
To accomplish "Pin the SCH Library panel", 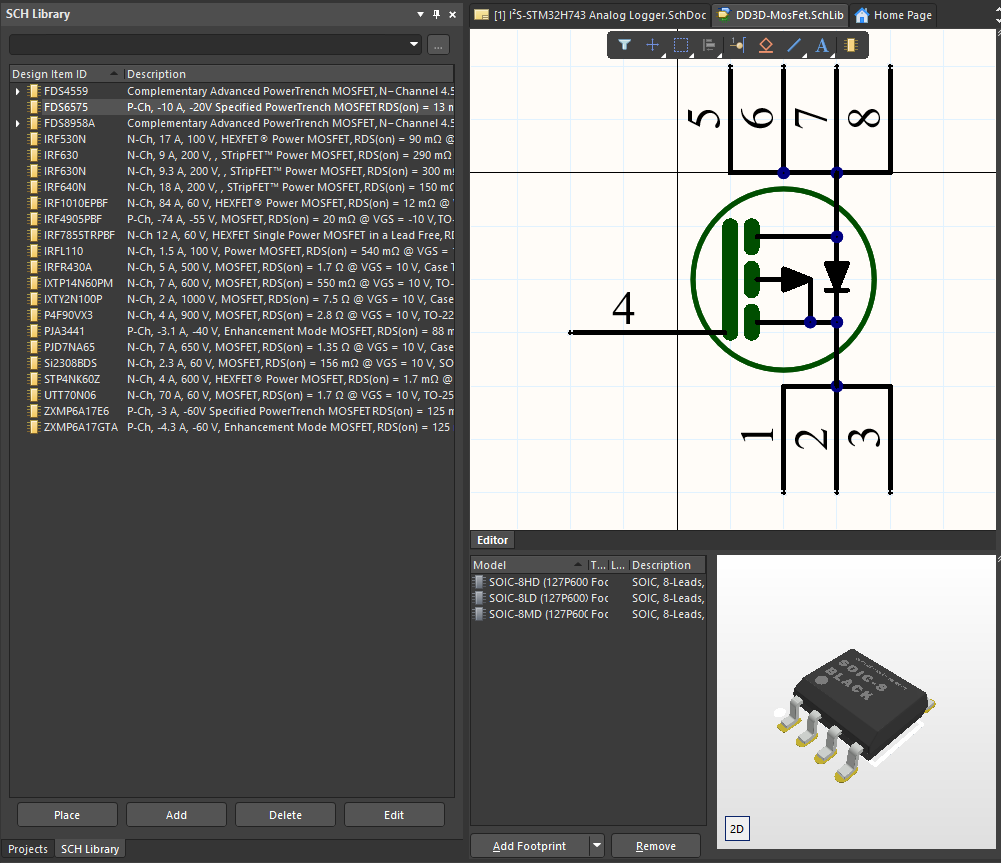I will [437, 14].
